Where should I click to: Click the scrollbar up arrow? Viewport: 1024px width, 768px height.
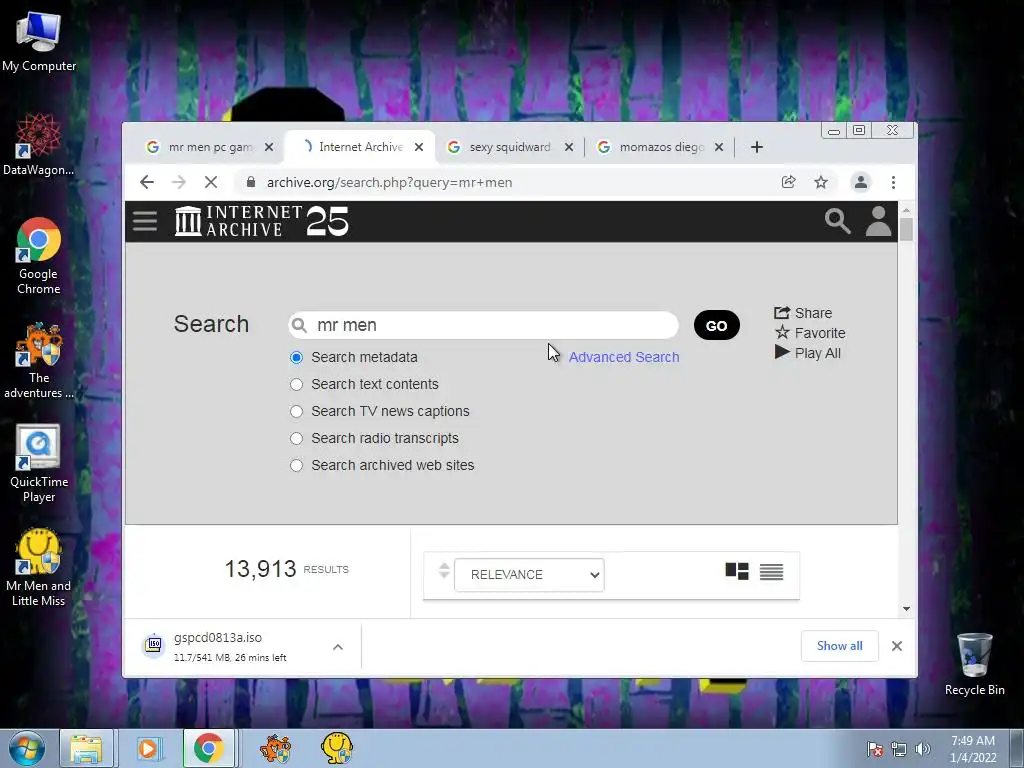pos(906,210)
